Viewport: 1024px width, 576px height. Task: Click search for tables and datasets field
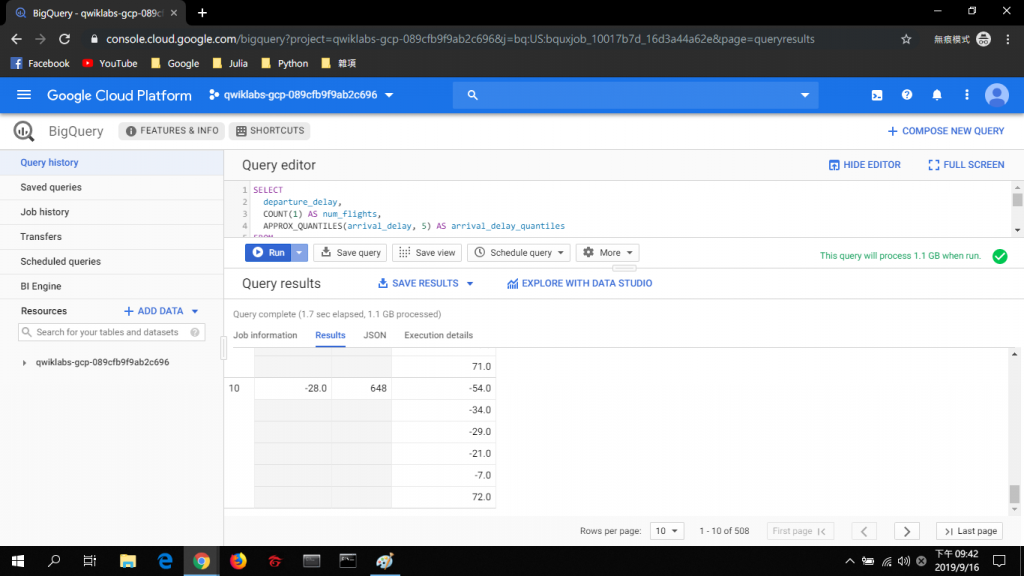tap(112, 332)
